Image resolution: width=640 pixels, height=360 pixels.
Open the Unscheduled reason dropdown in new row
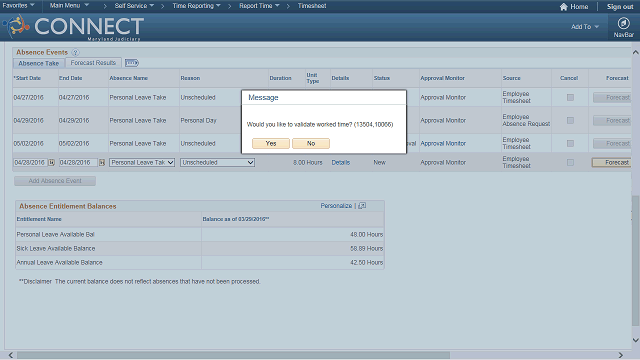(x=218, y=162)
